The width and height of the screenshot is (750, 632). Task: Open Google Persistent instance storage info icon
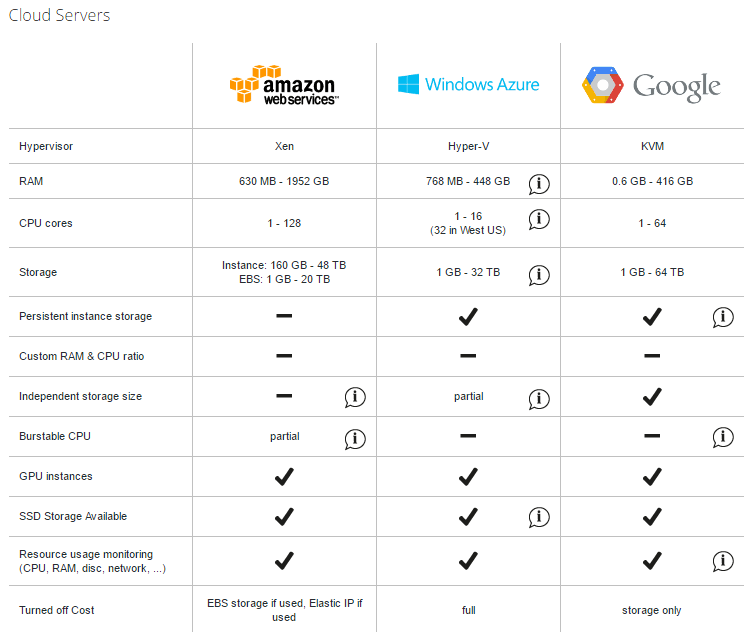723,317
